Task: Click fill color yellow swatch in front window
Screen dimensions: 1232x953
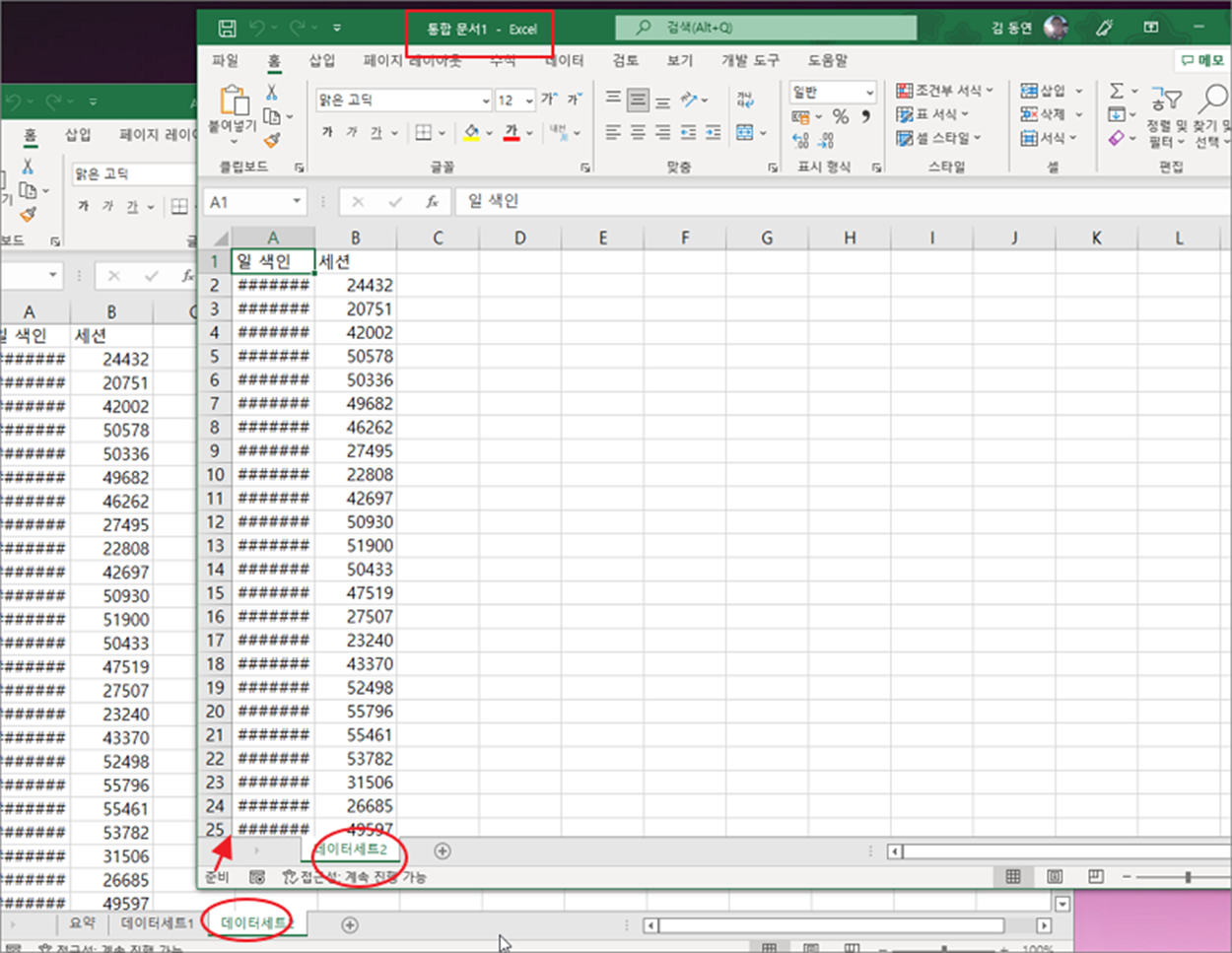Action: point(471,132)
